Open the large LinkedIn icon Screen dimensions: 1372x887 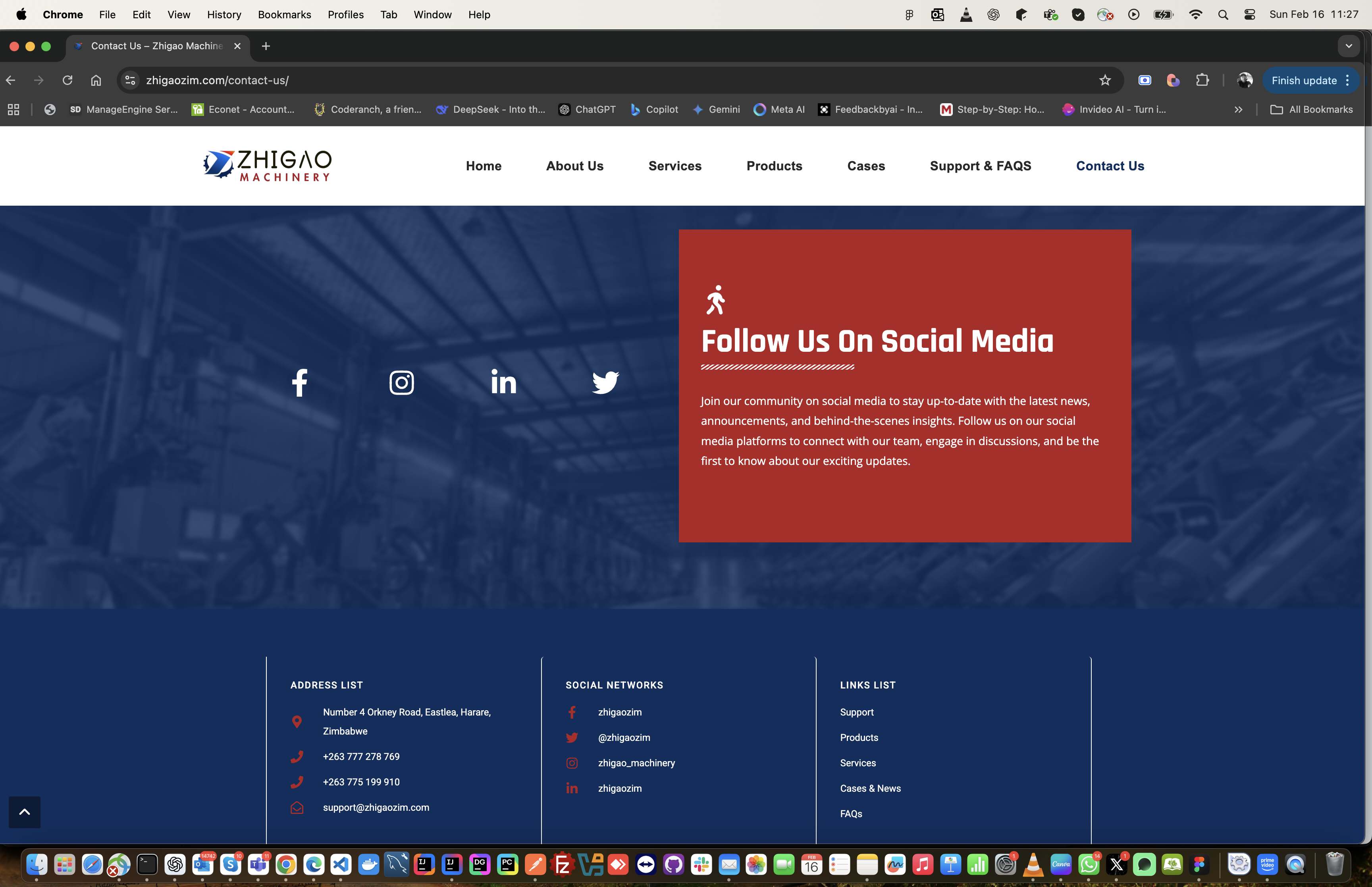(x=503, y=382)
